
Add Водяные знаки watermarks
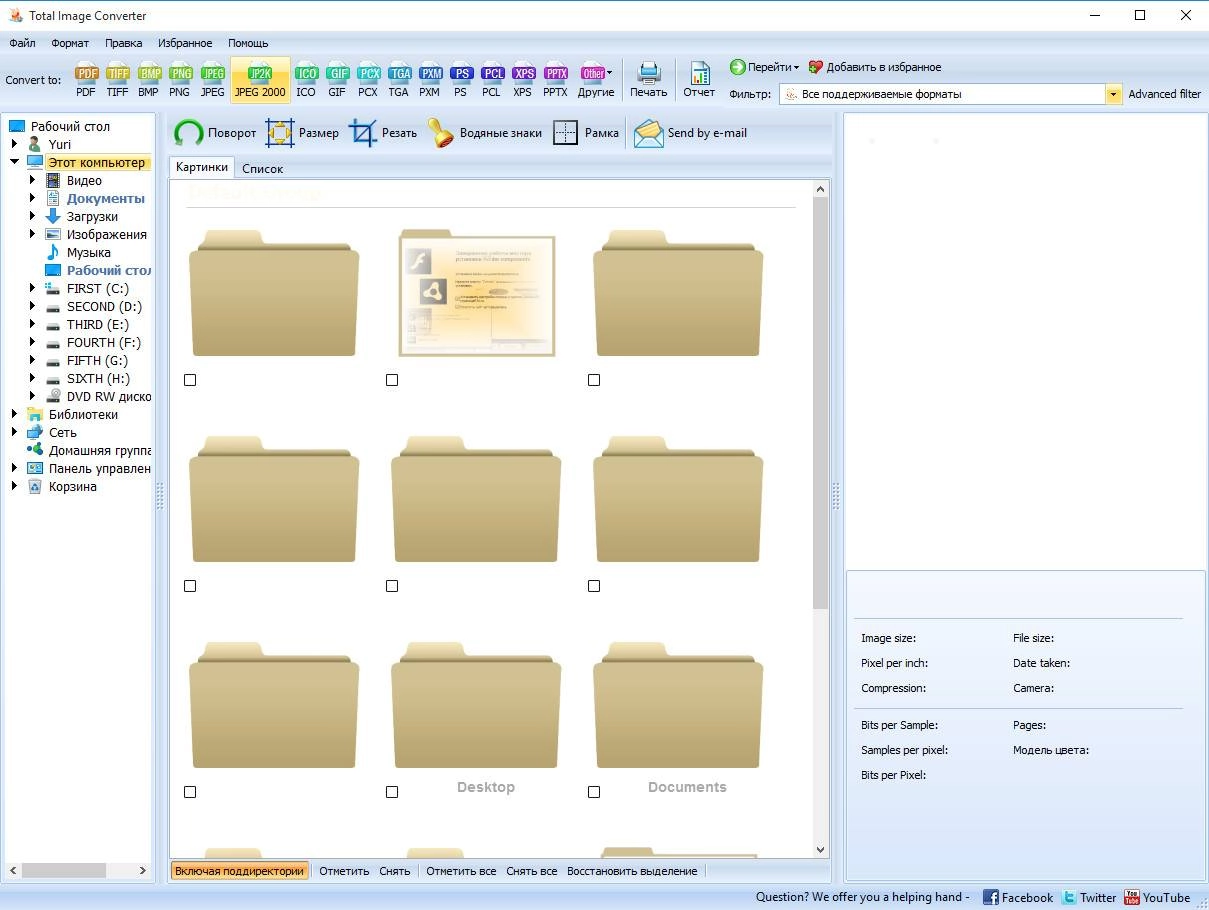click(485, 133)
